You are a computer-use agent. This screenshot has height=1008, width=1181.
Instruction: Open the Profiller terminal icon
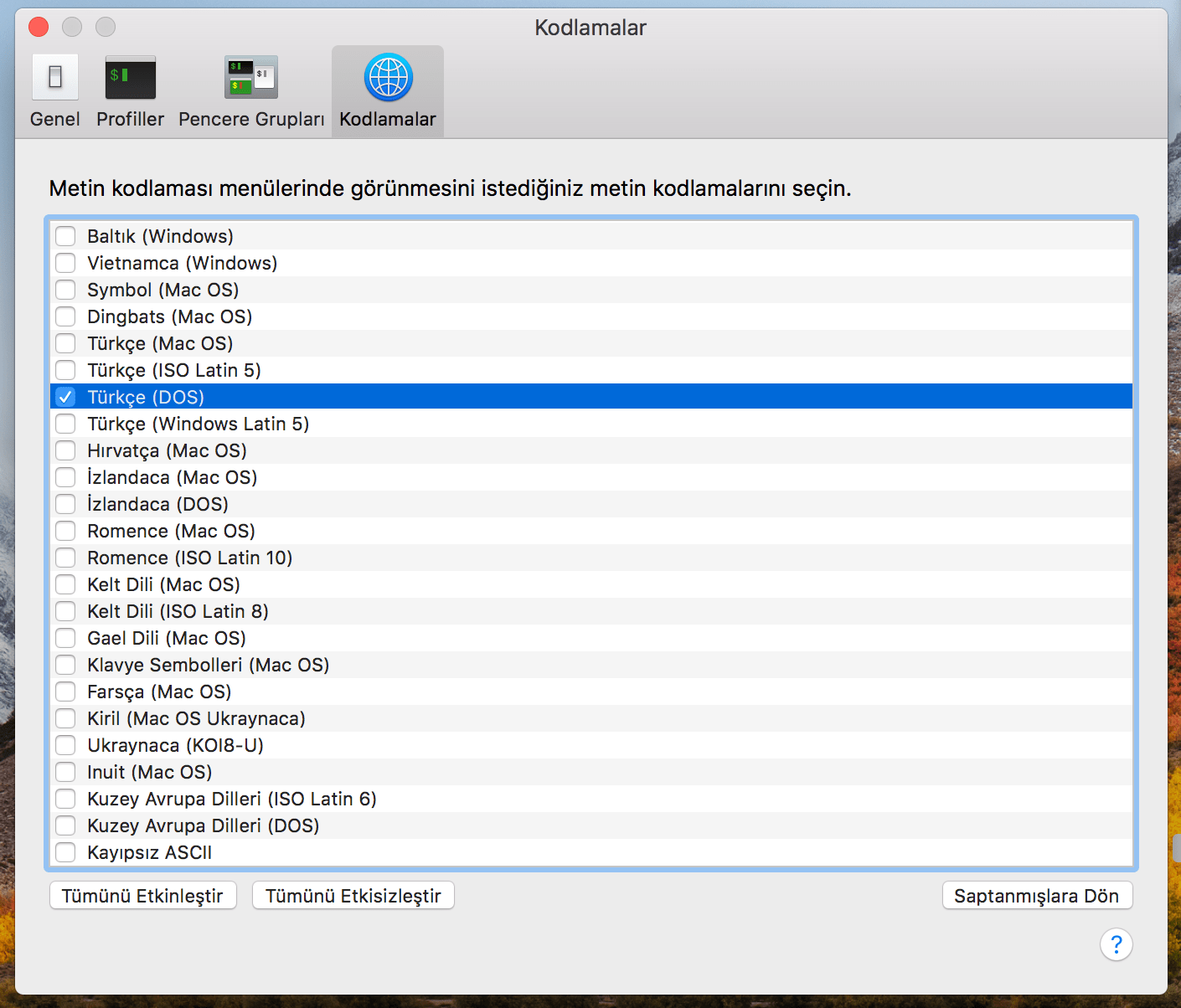(x=130, y=78)
